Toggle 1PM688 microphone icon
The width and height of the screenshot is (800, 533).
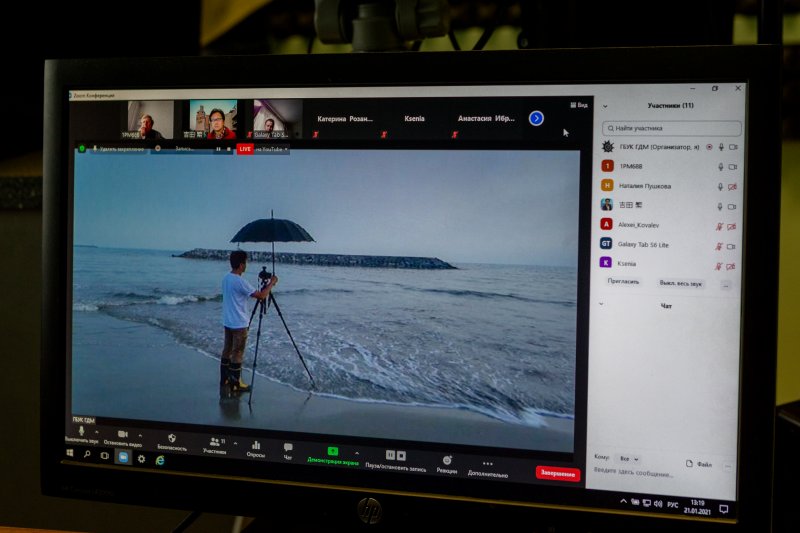(720, 166)
